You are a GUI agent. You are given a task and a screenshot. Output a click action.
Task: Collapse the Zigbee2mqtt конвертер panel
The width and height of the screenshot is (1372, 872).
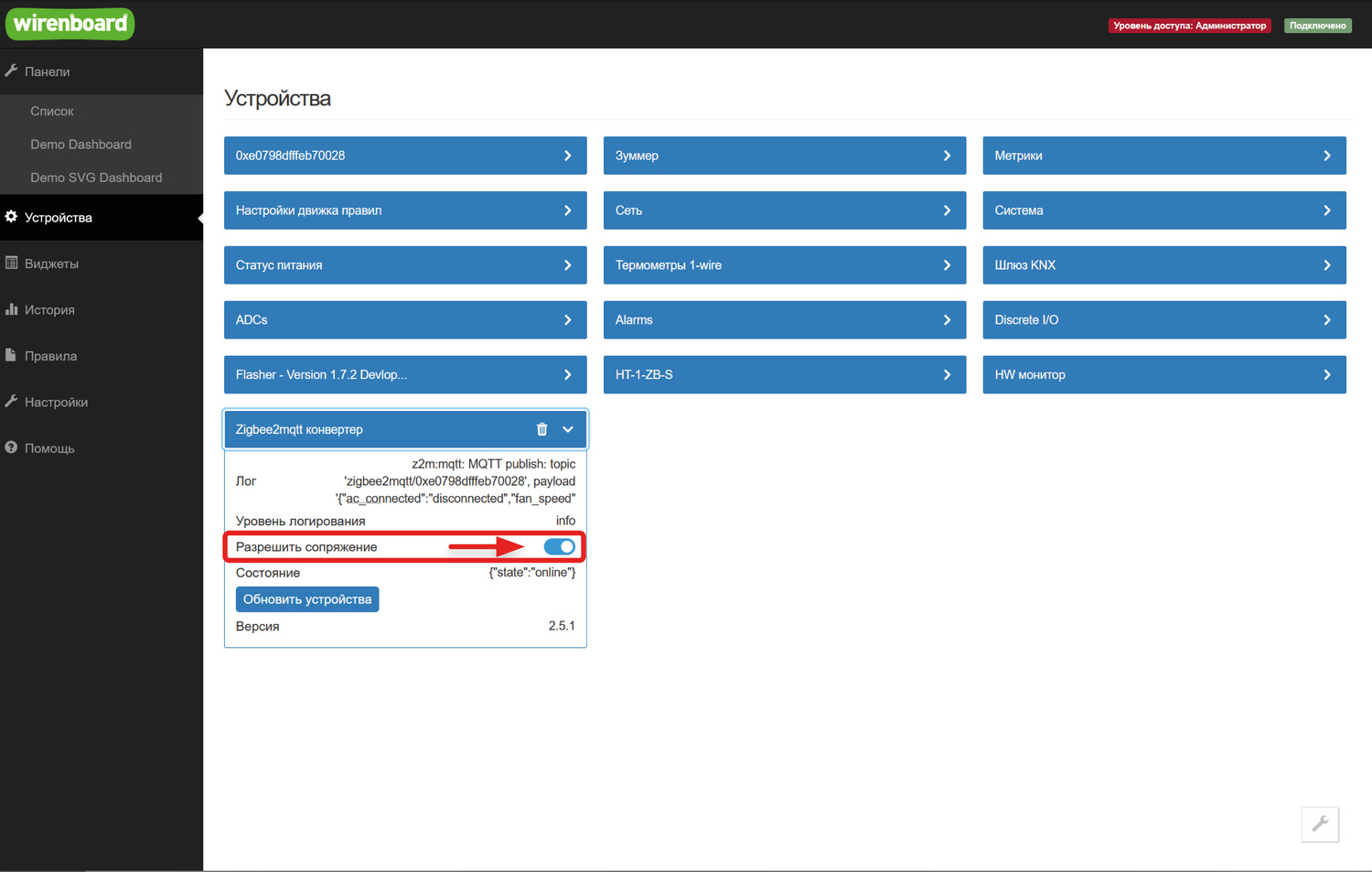tap(568, 429)
